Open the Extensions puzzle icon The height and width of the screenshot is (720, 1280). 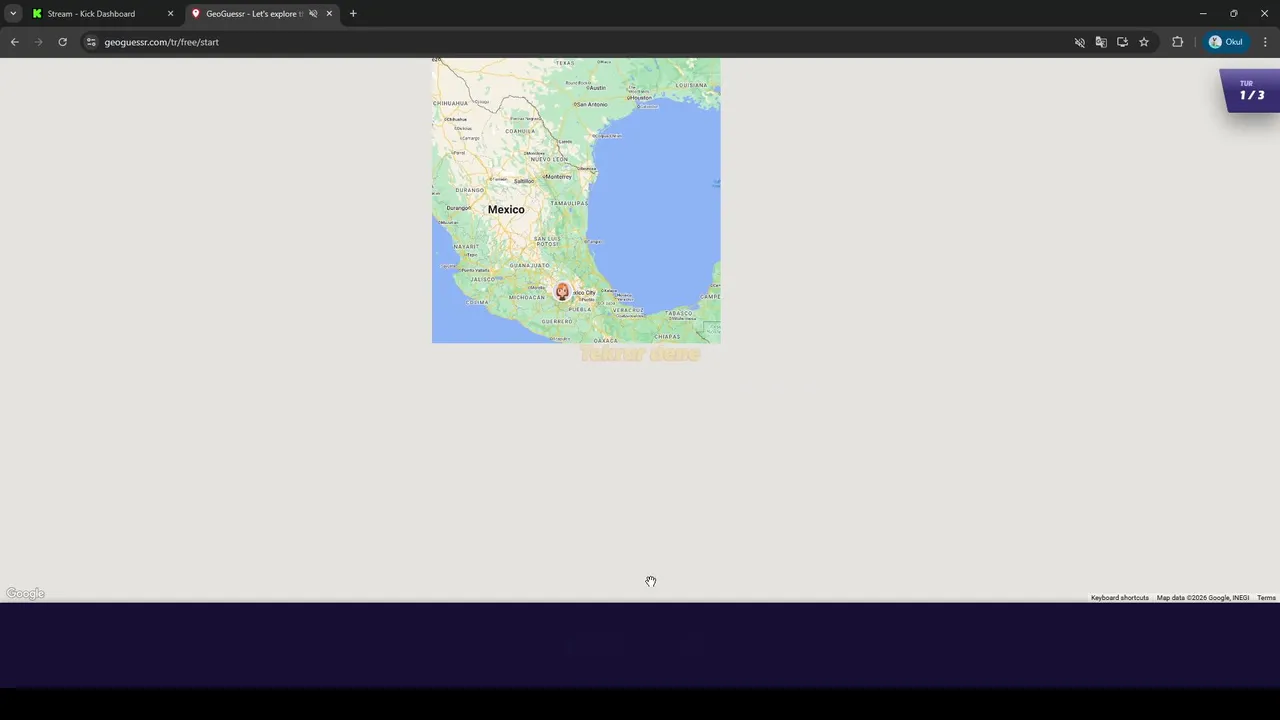[1177, 42]
